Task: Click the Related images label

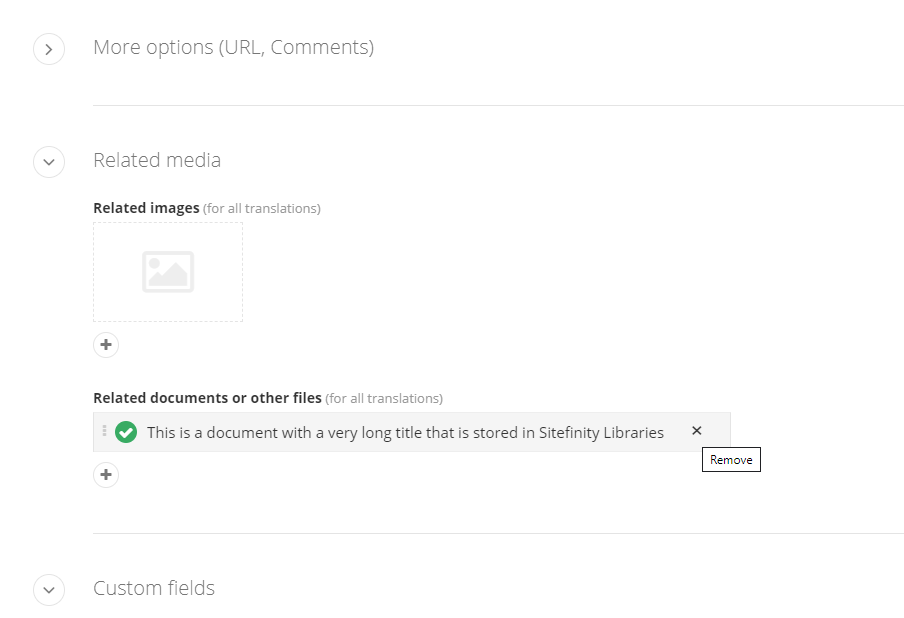Action: (x=146, y=208)
